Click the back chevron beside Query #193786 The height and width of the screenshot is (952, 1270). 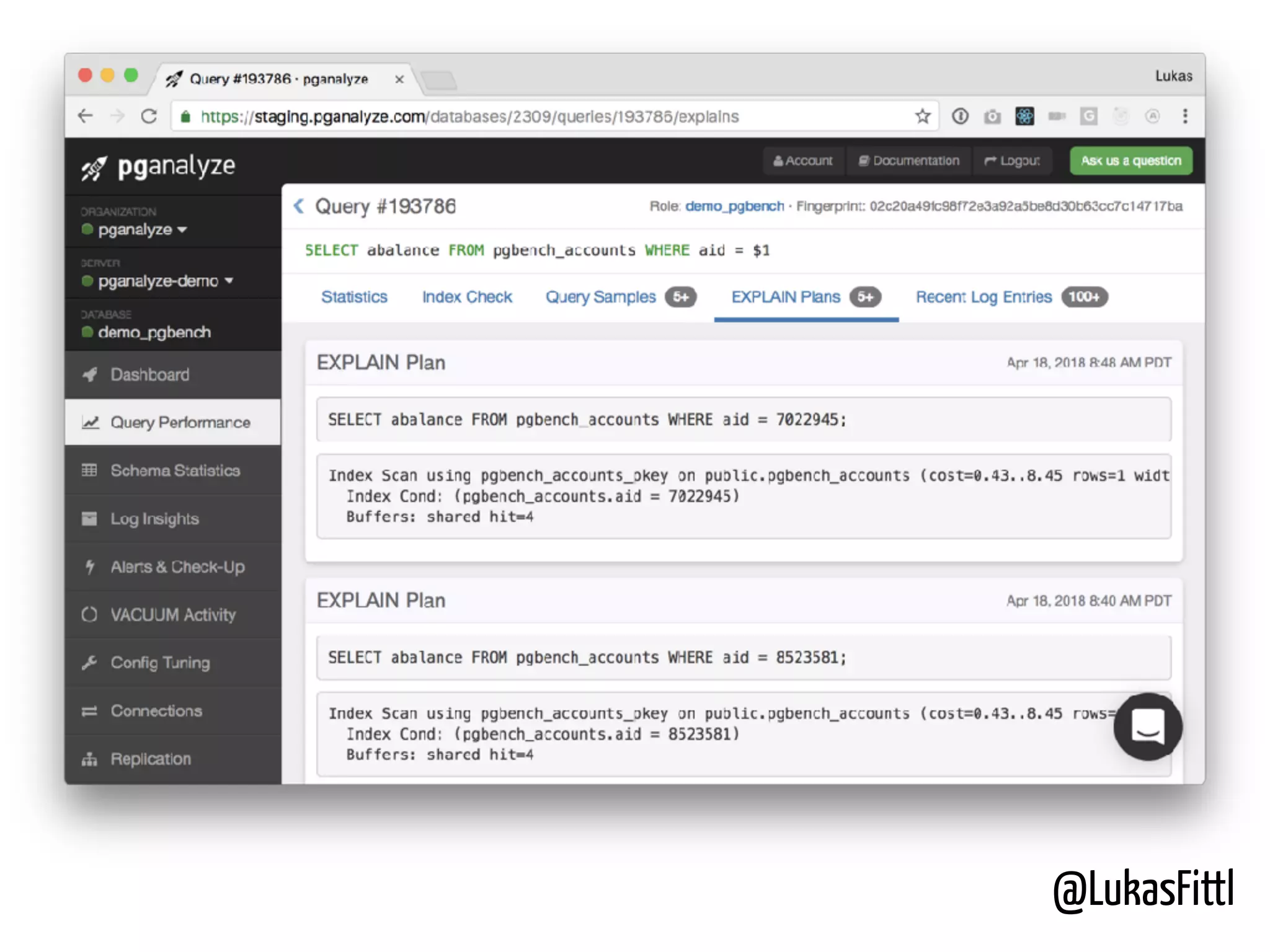(x=299, y=206)
